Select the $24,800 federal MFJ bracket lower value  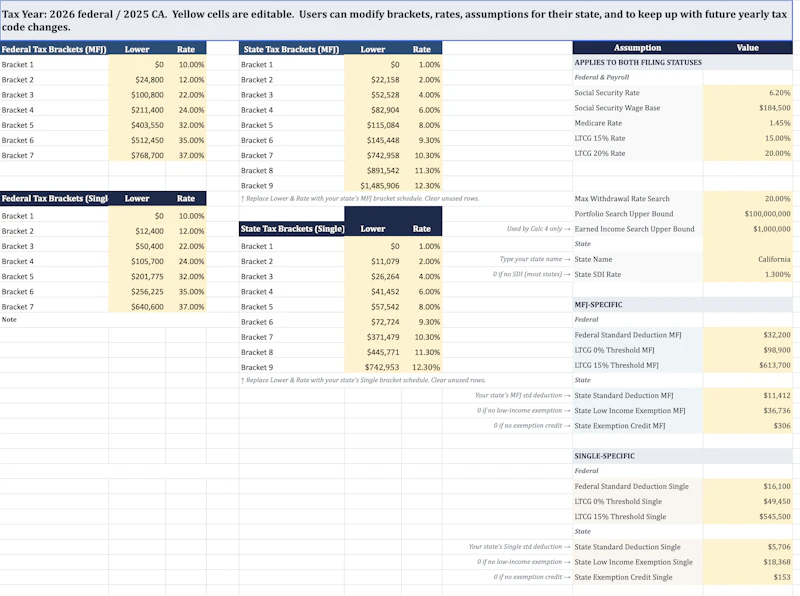pyautogui.click(x=137, y=80)
